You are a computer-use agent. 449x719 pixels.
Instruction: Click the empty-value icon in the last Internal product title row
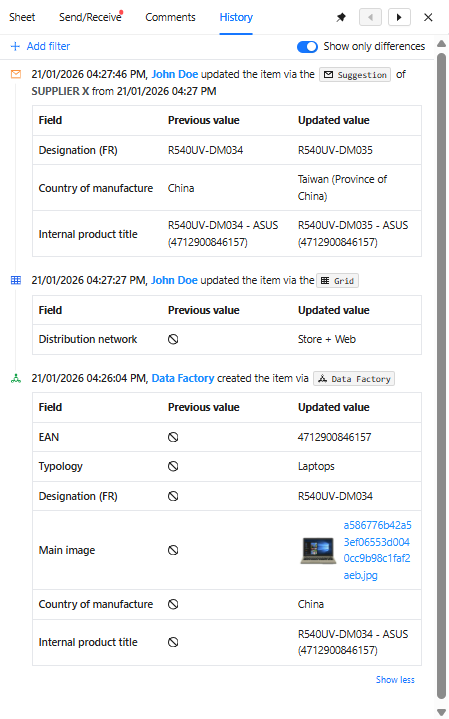173,642
